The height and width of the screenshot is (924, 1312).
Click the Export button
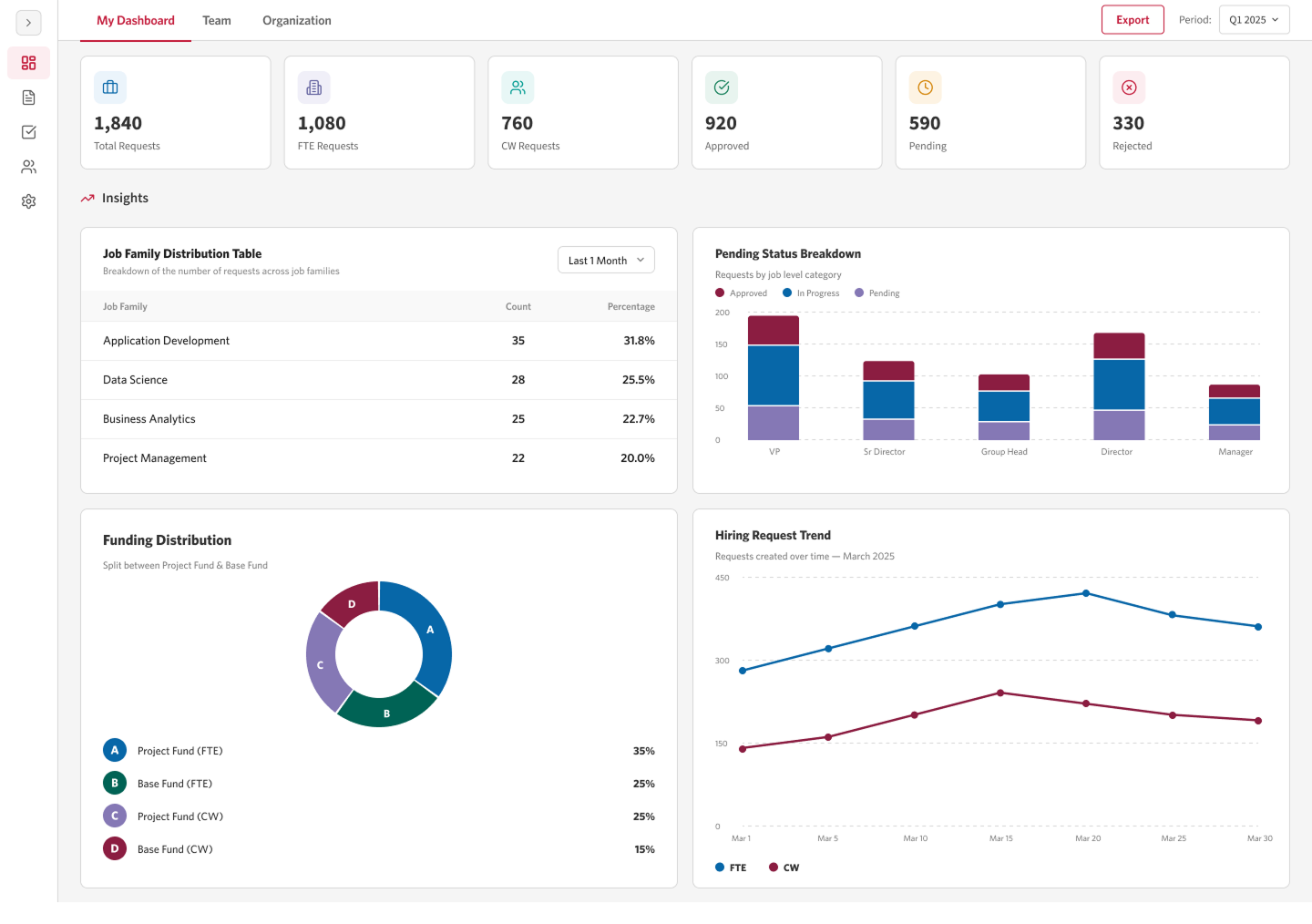pos(1133,20)
